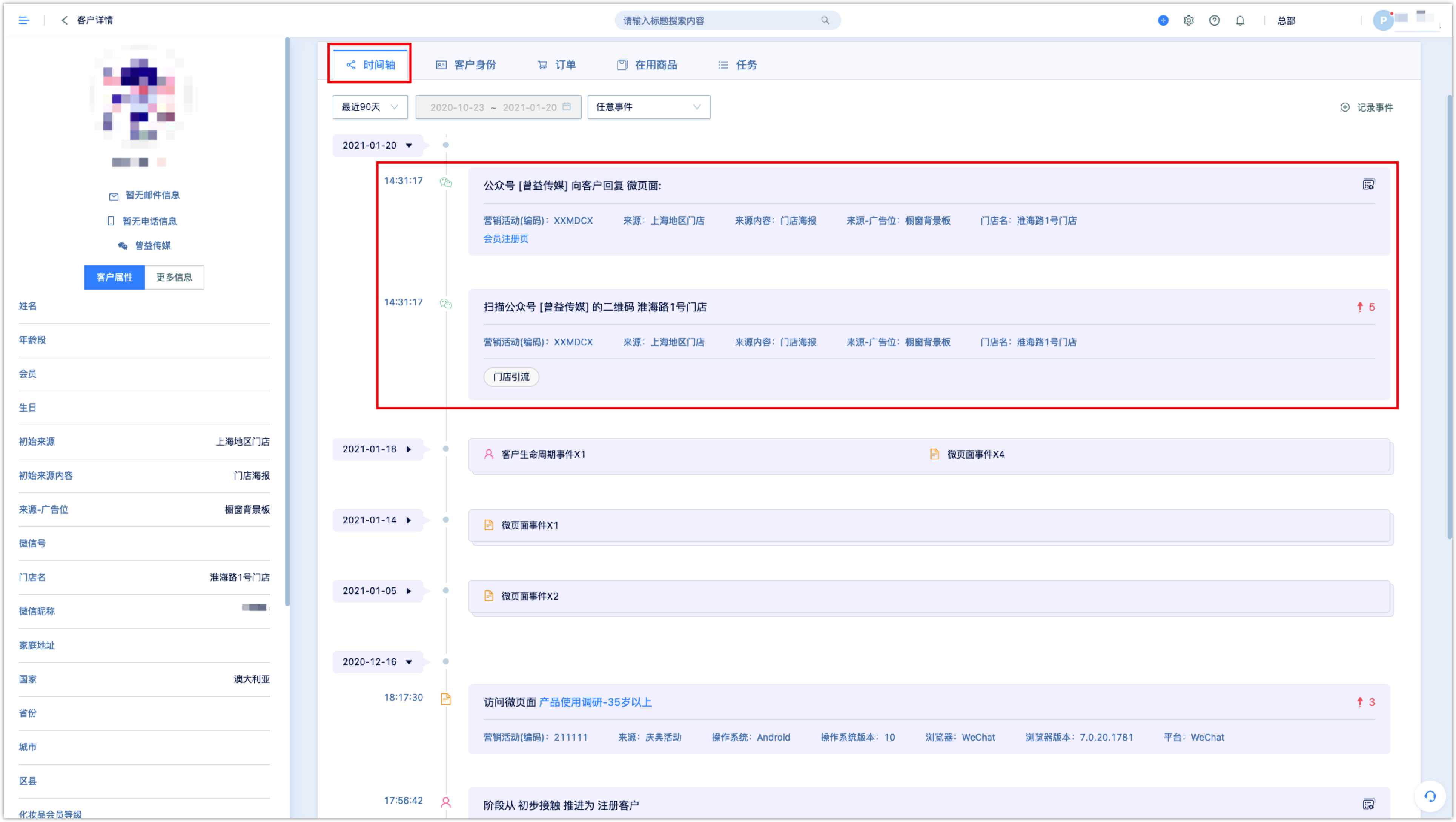Switch to the 客户身份 tab

point(466,64)
